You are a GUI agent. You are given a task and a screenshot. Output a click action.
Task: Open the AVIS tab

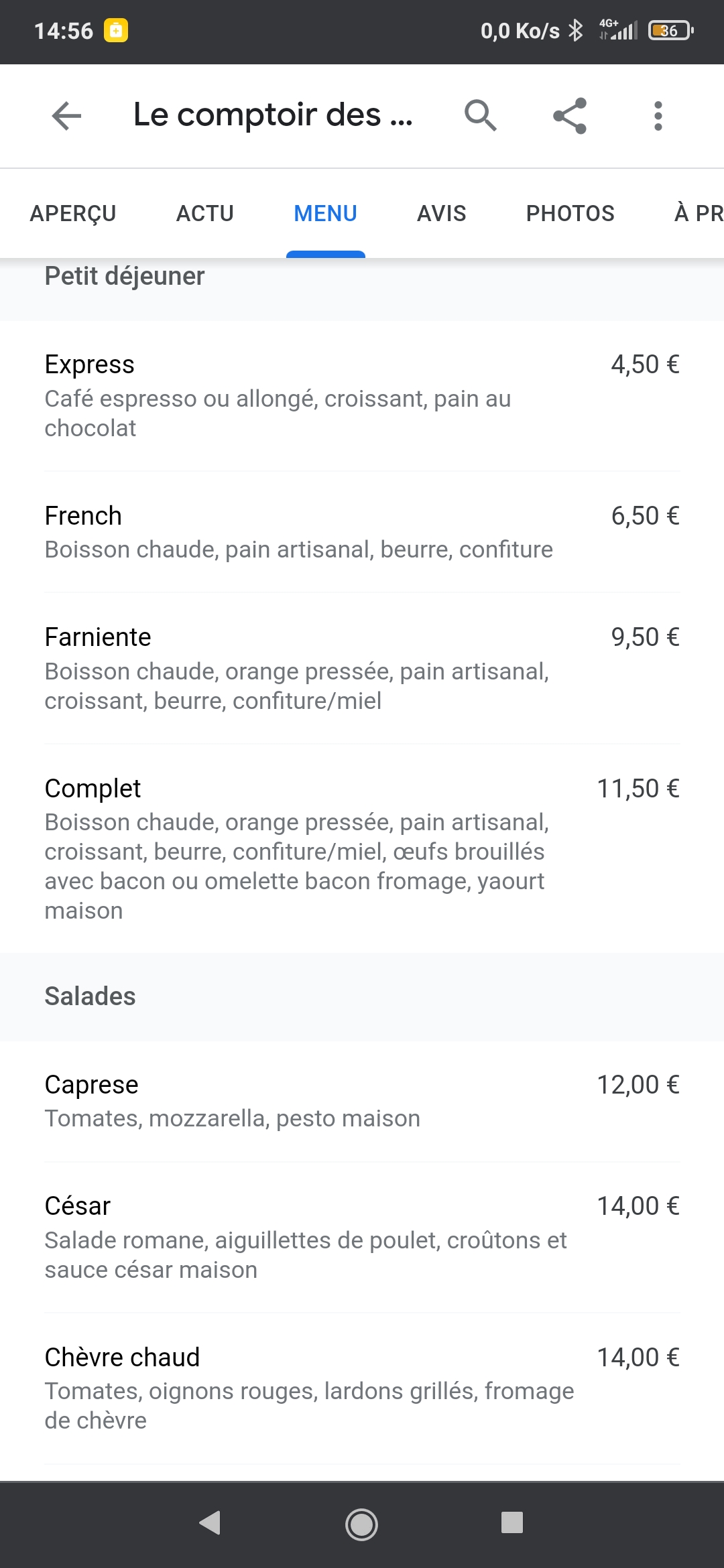pos(441,213)
